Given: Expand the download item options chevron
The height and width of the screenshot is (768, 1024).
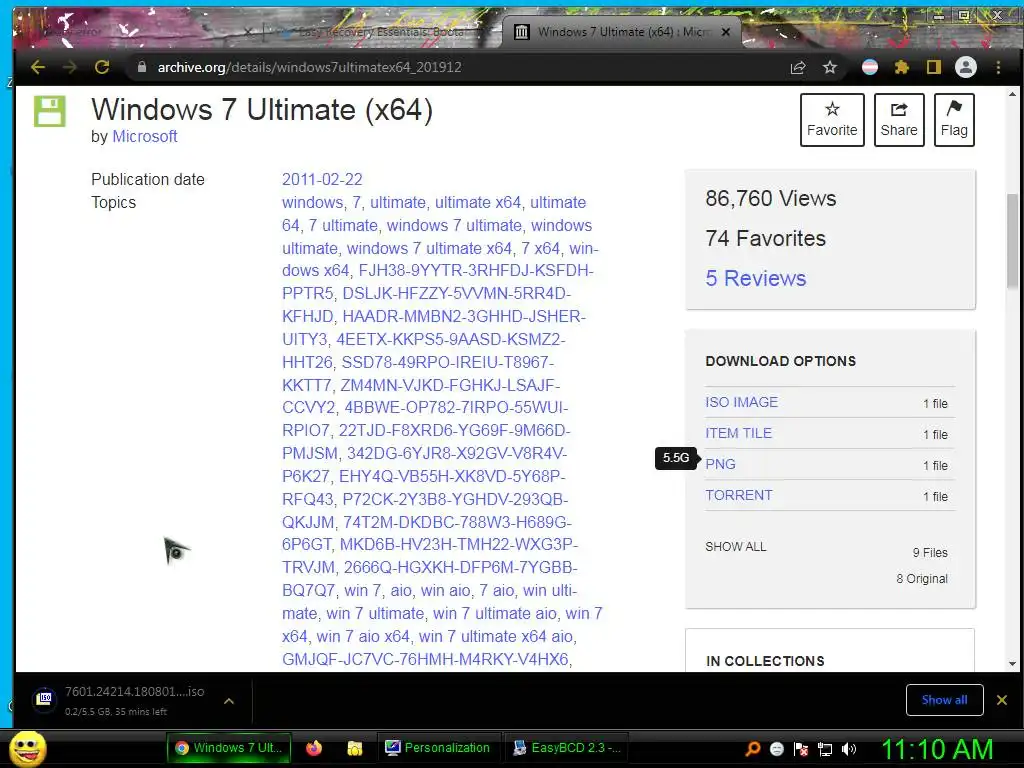Looking at the screenshot, I should [229, 701].
